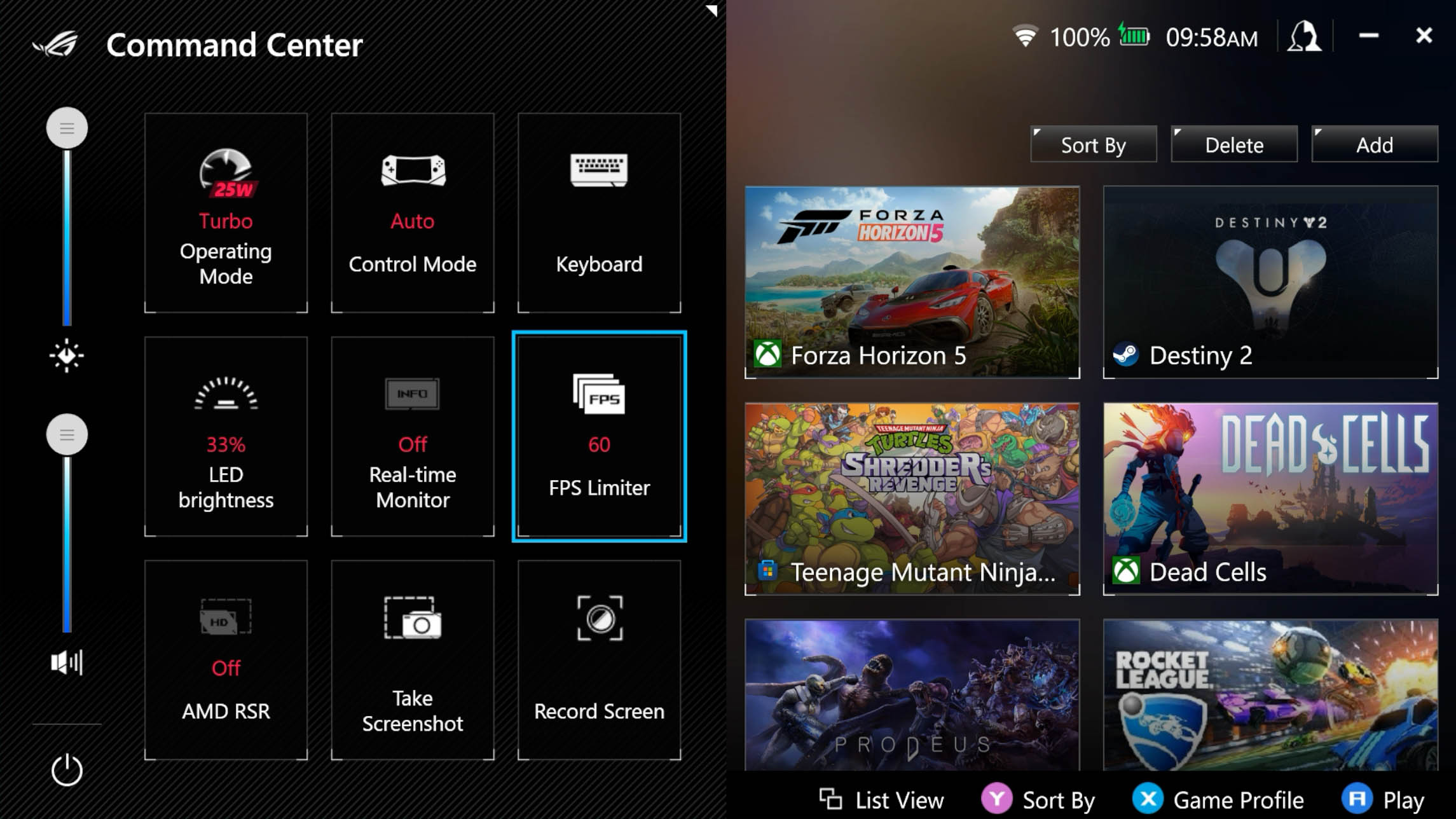Screen dimensions: 1456x819
Task: Click the Take Screenshot icon
Action: 411,621
